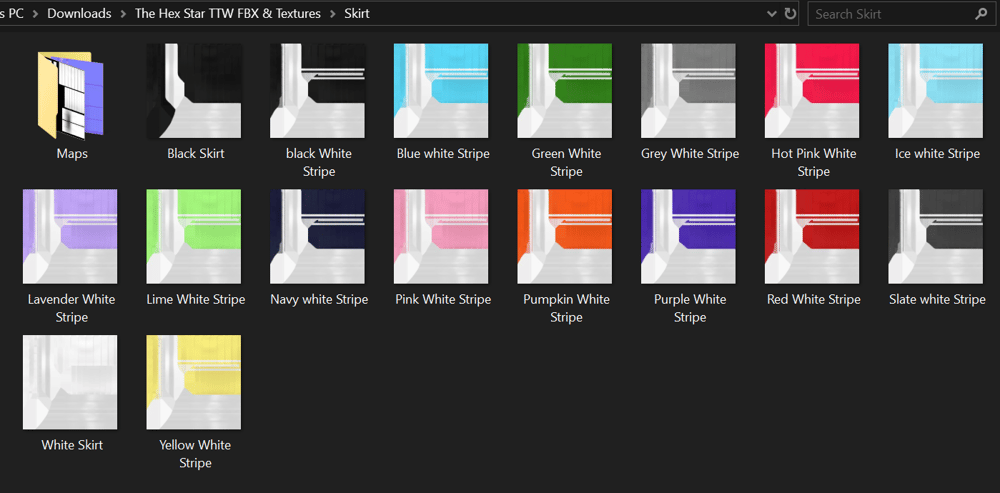Expand chevron after Downloads breadcrumb
The width and height of the screenshot is (1000, 493).
tap(123, 13)
